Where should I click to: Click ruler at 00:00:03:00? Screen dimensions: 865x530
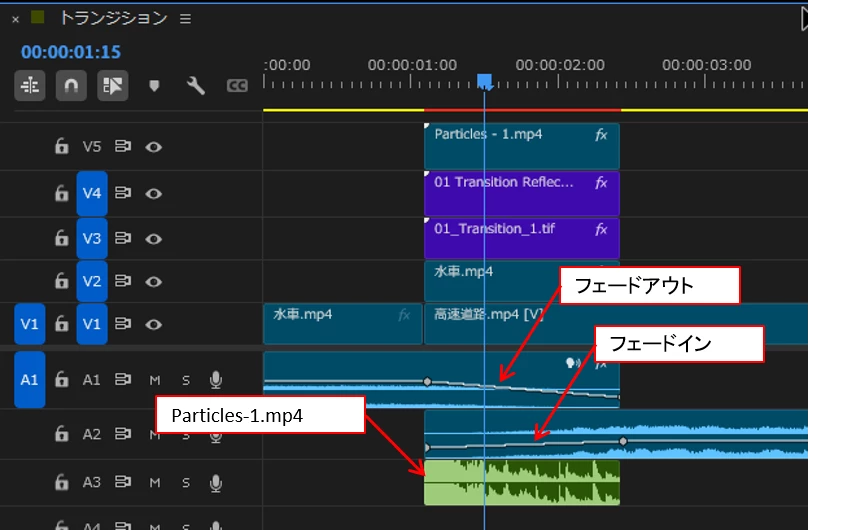tap(706, 65)
